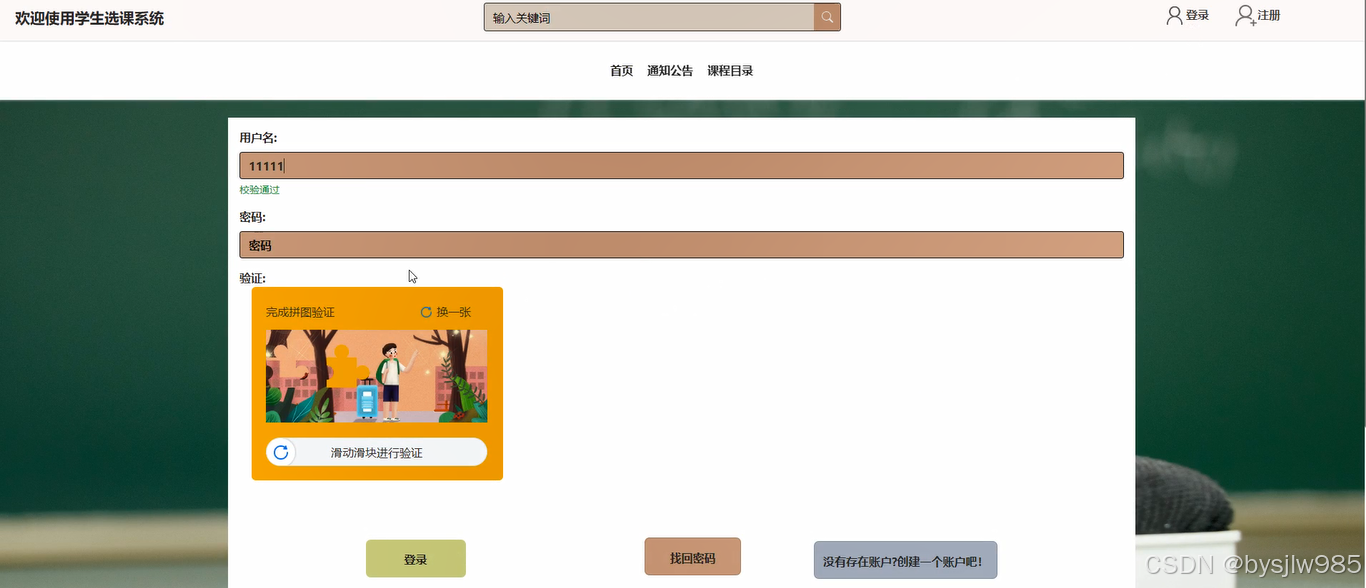Click the search magnifier icon
This screenshot has width=1366, height=588.
tap(827, 16)
